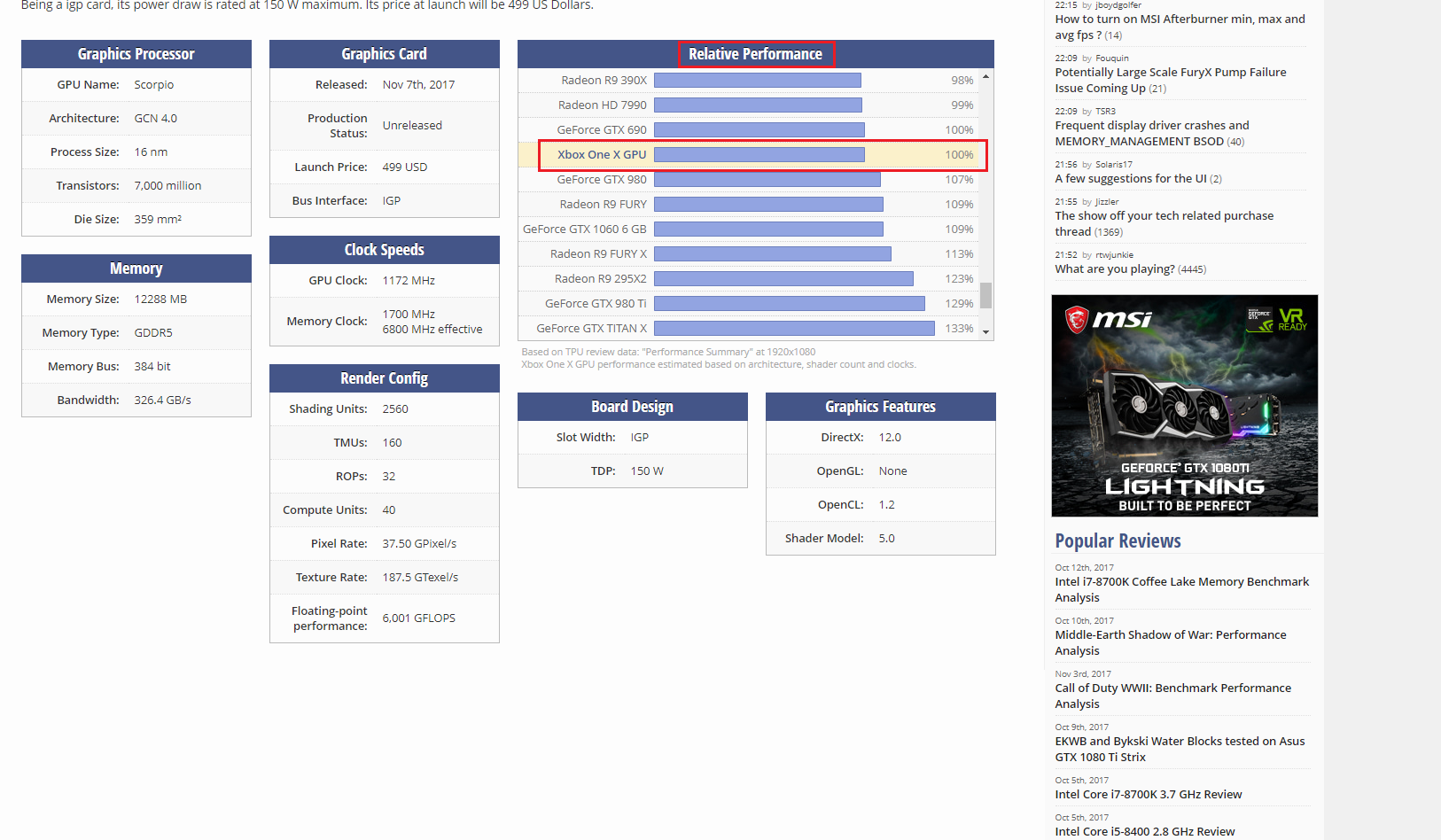Viewport: 1441px width, 840px height.
Task: Click the GPU Name value Scorpio
Action: point(154,84)
